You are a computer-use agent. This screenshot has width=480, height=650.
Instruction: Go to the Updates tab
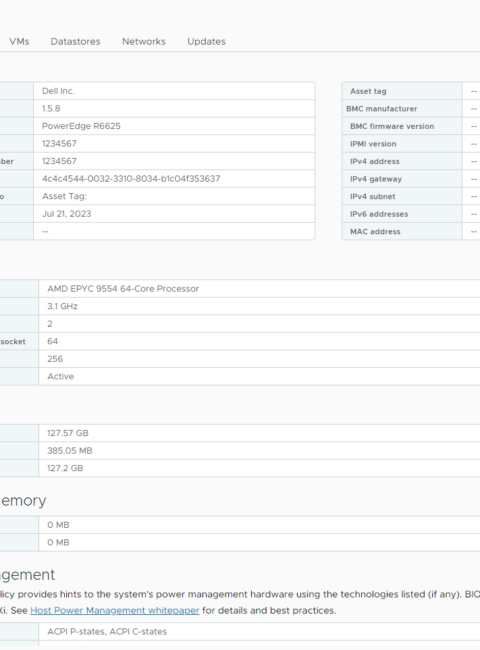[x=206, y=41]
